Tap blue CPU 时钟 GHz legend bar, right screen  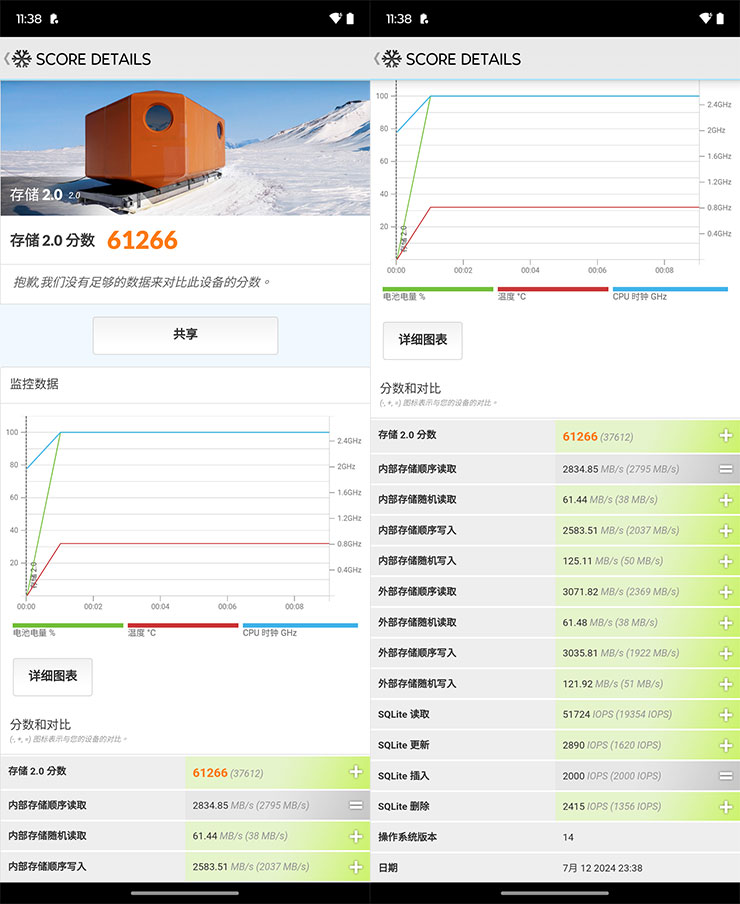(670, 289)
